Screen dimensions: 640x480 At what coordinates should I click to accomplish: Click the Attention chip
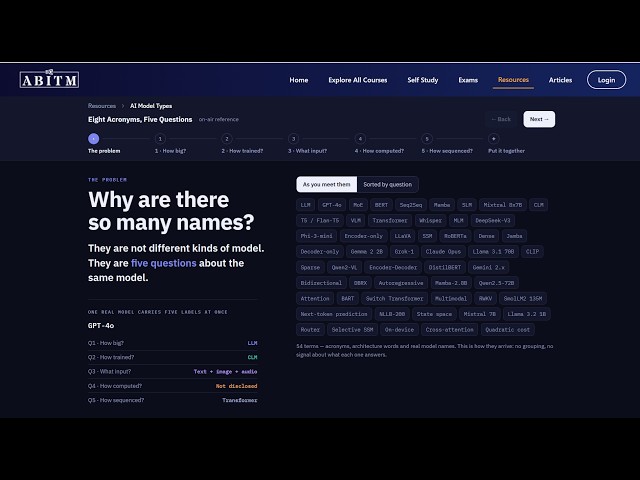(x=315, y=298)
